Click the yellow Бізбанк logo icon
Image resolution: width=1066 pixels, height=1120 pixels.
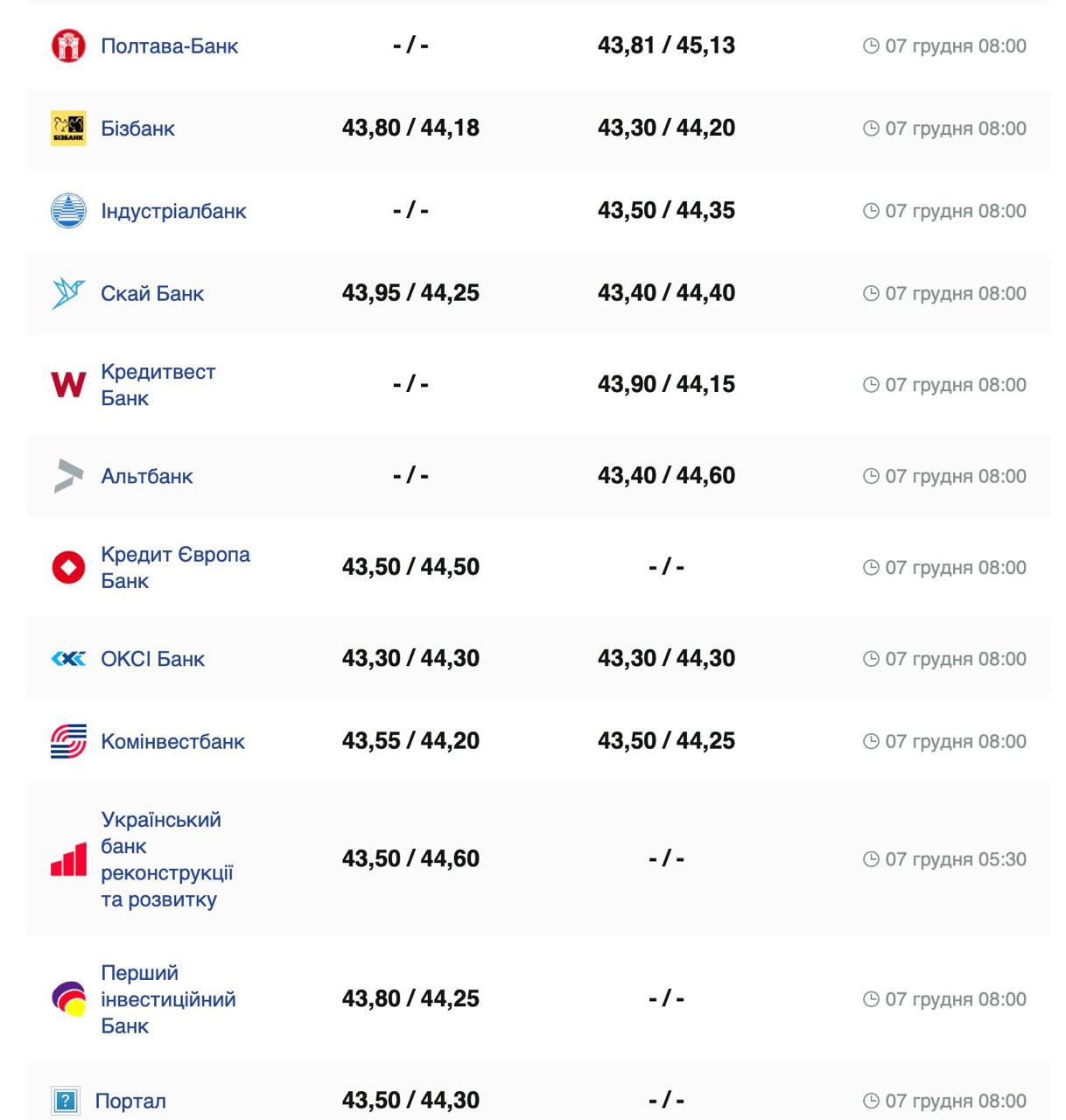coord(68,128)
